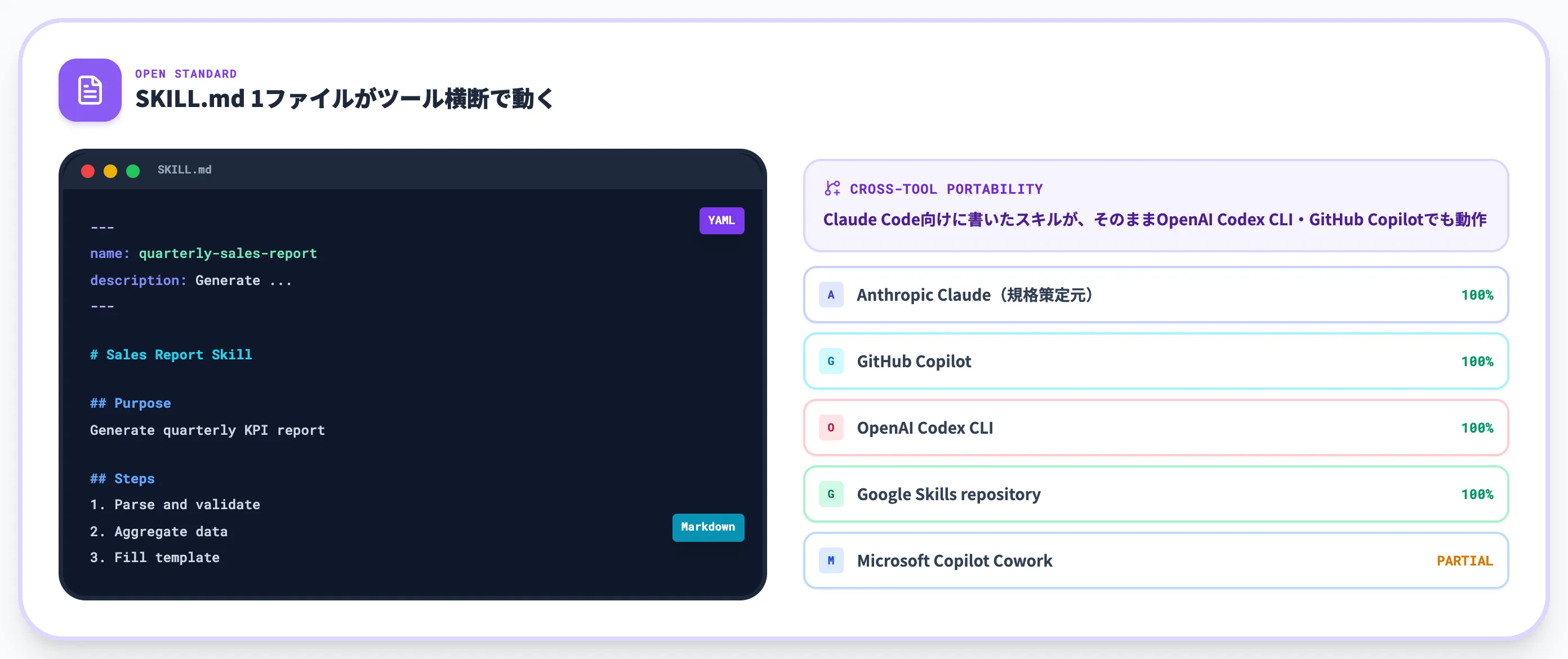Click 100% value on GitHub Copilot row
1568x659 pixels.
[x=1477, y=362]
